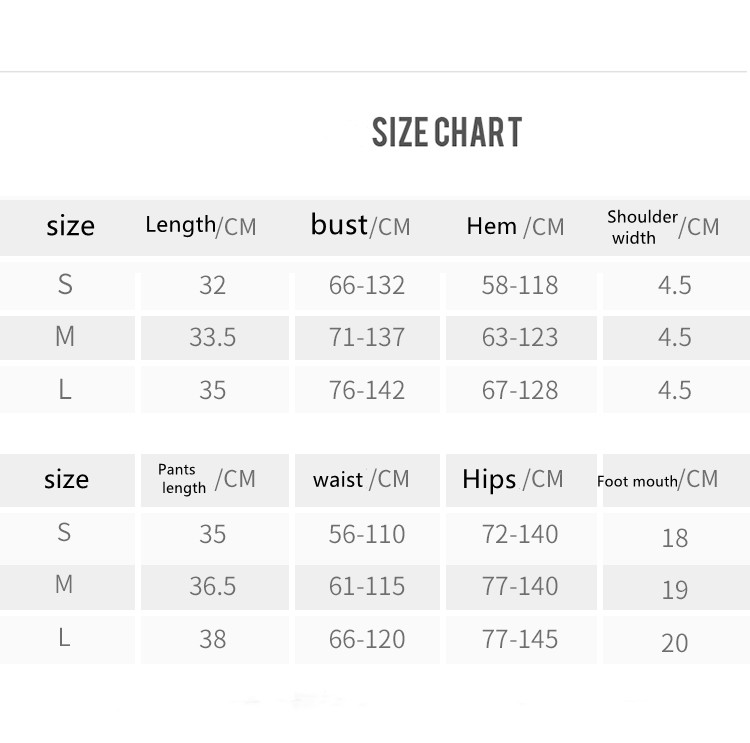Click the 67-128 hem value
Viewport: 750px width, 743px height.
click(520, 390)
